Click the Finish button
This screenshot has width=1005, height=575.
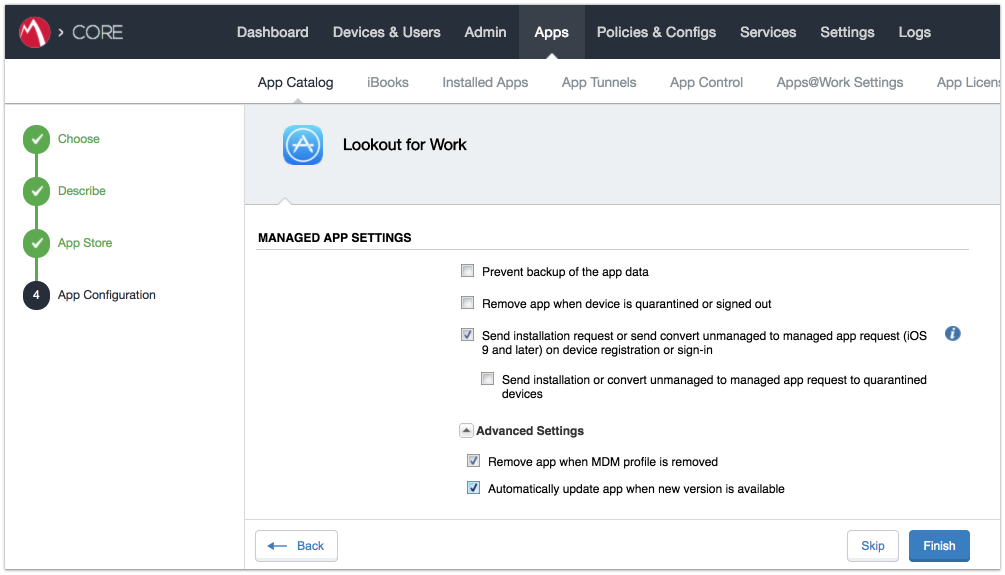pyautogui.click(x=939, y=546)
